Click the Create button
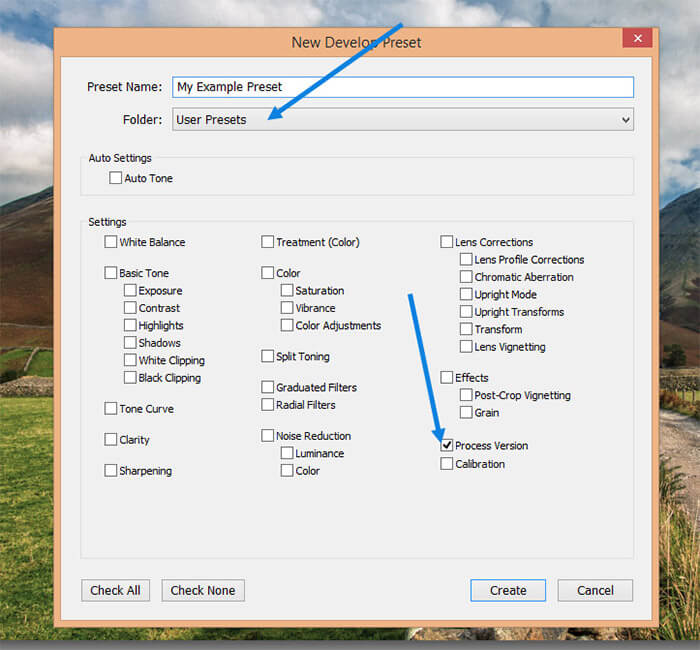The image size is (700, 650). (x=508, y=590)
